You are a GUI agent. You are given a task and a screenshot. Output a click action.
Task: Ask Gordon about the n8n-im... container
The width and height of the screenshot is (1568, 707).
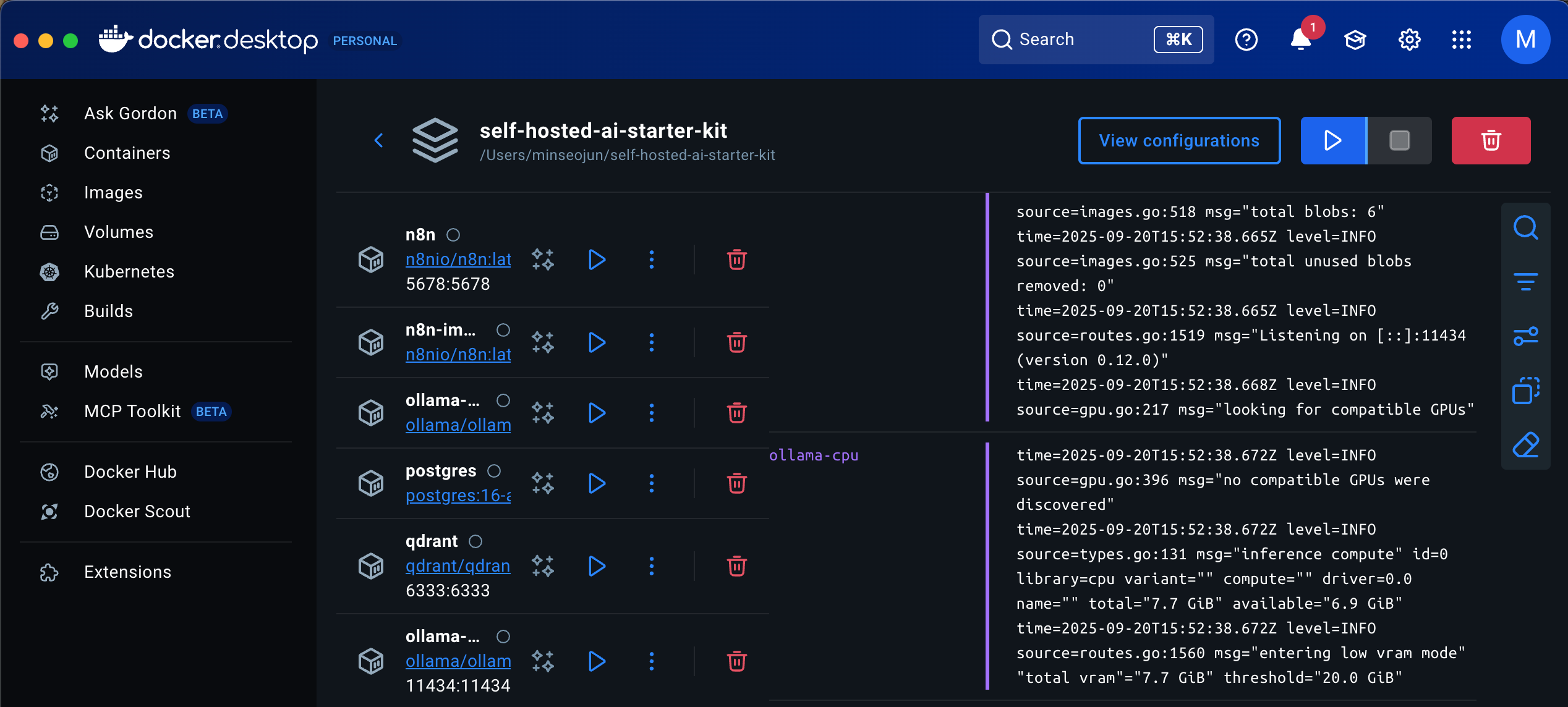click(x=543, y=342)
